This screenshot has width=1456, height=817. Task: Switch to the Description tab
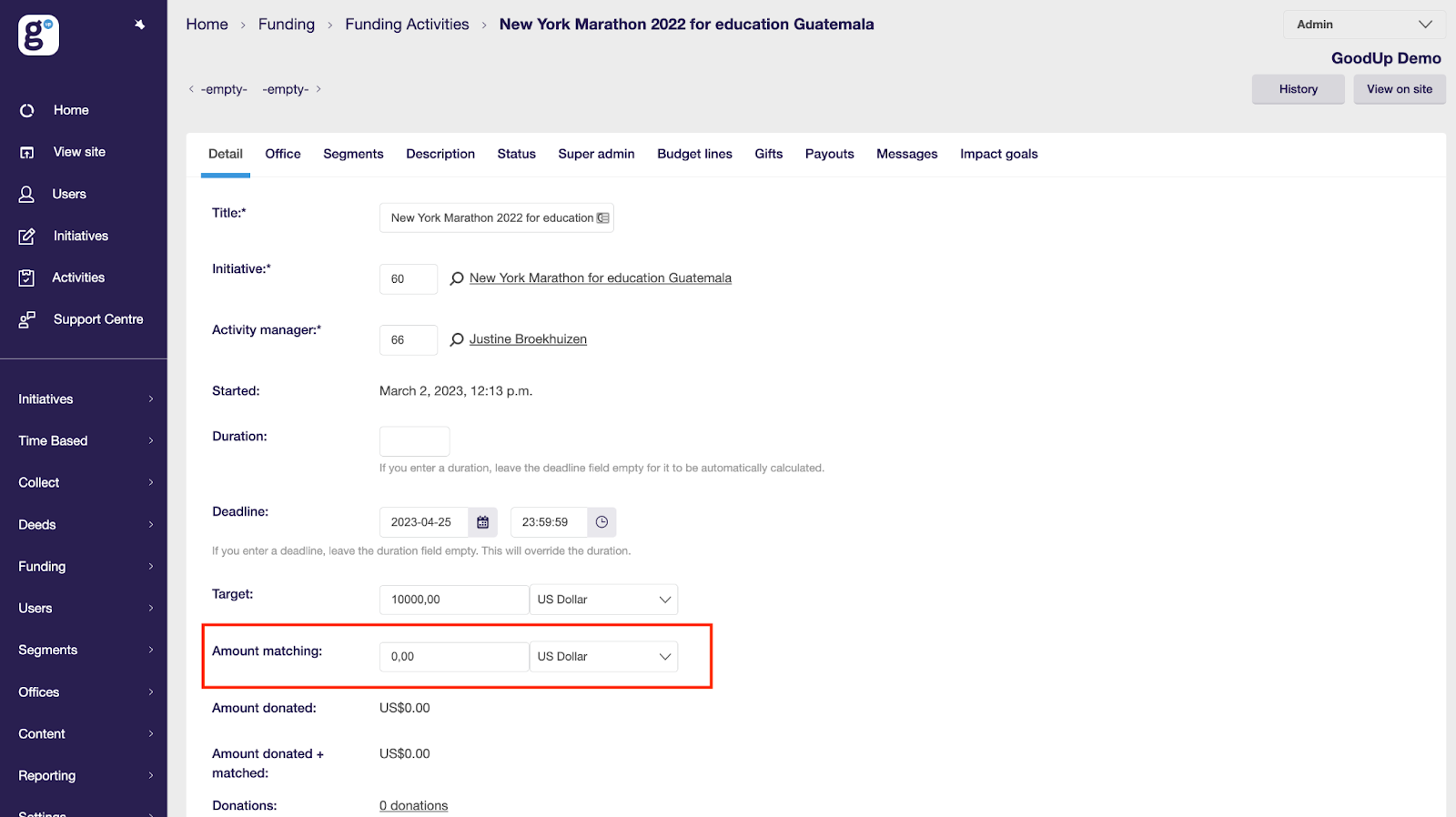point(440,155)
